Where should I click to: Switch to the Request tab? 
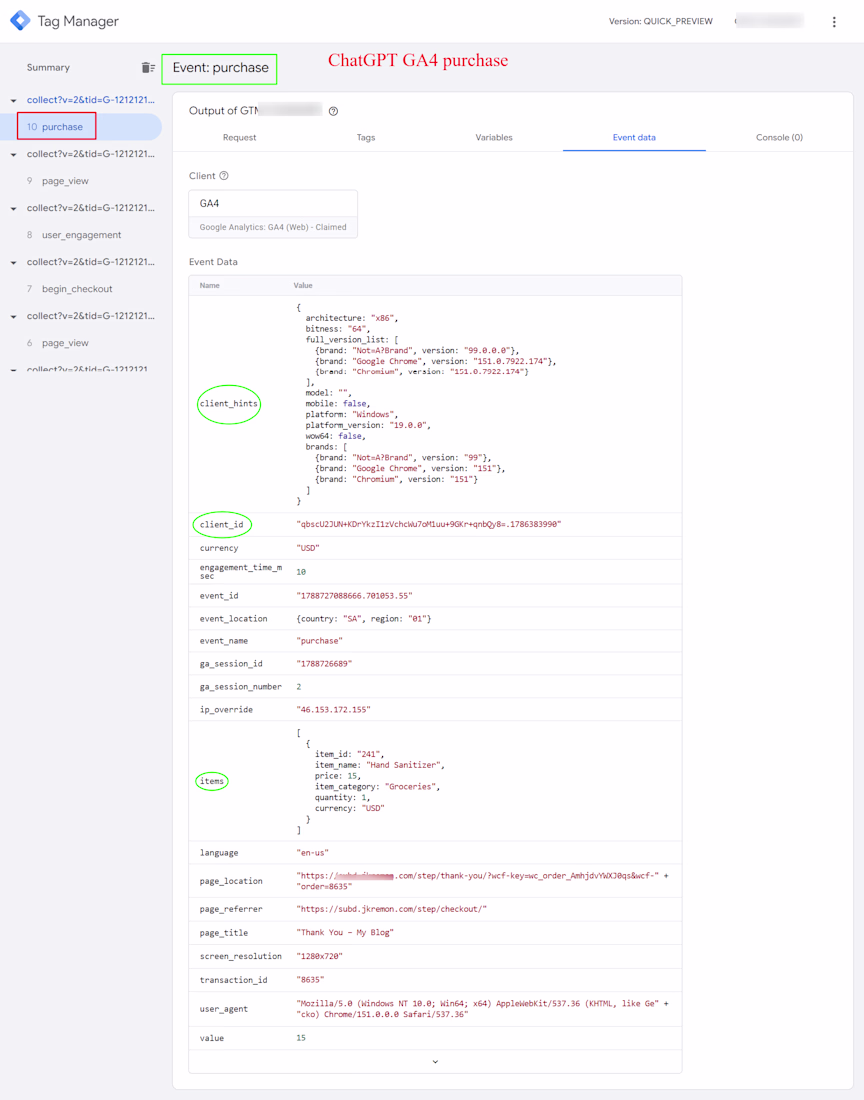[239, 138]
